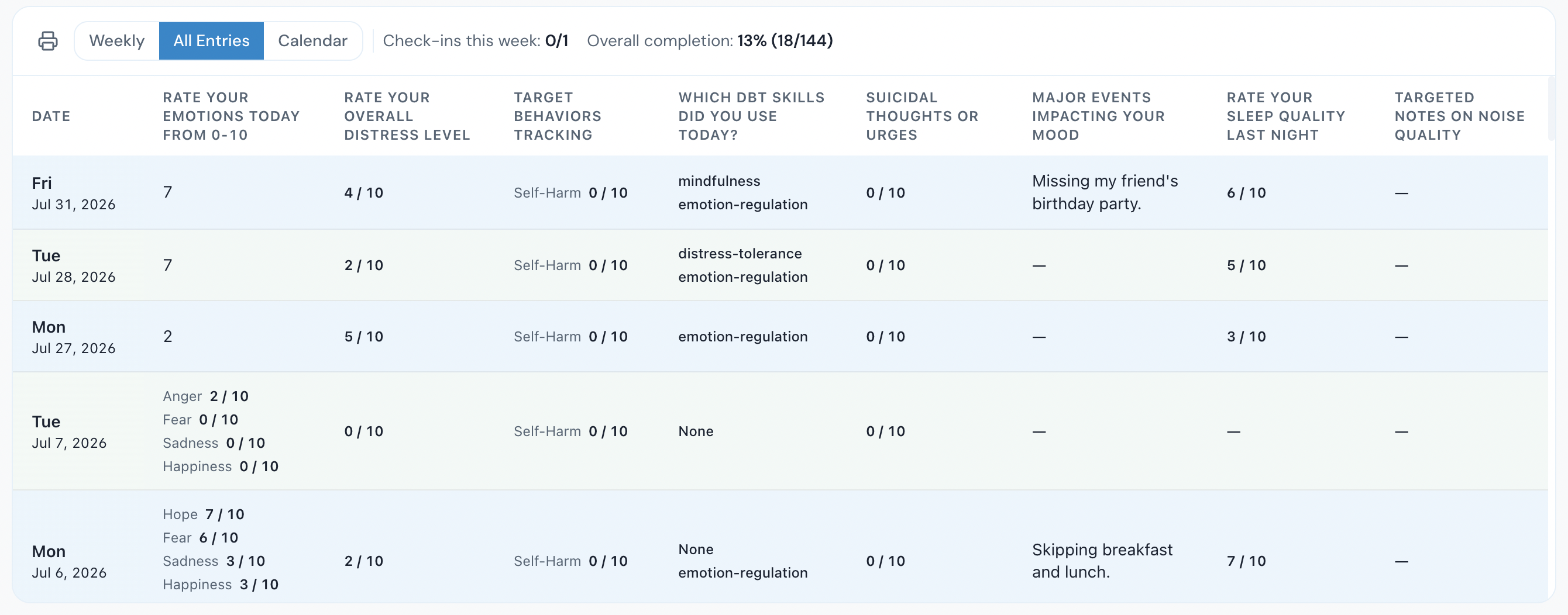Screen dimensions: 1568x615
Task: Click the Suicidal Thoughts or Urges header
Action: point(922,116)
